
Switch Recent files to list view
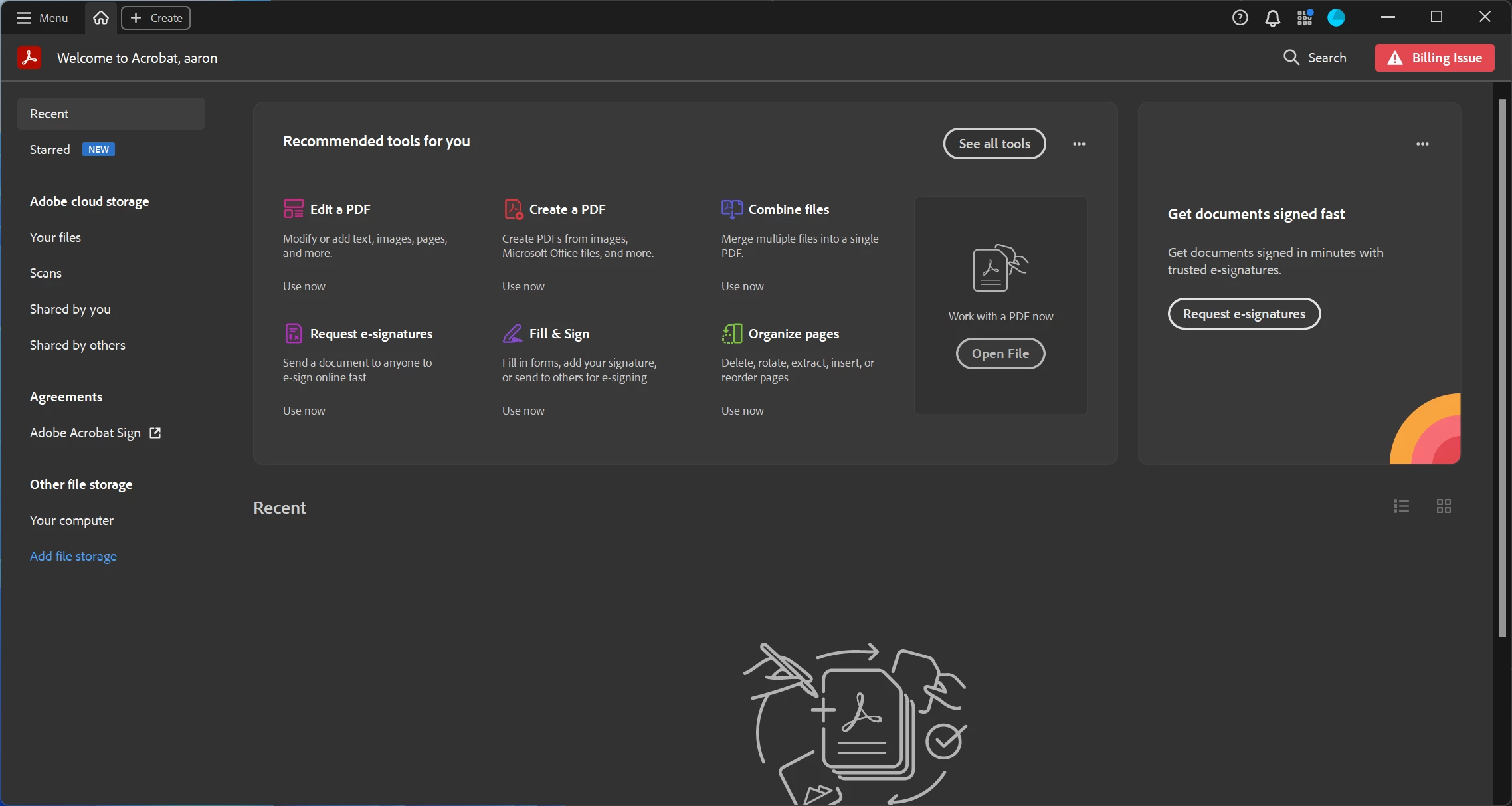(x=1401, y=506)
